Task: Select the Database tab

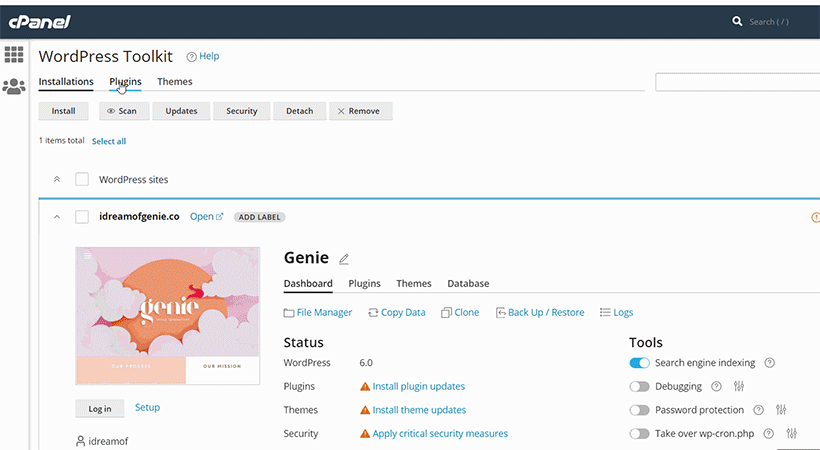Action: tap(468, 284)
